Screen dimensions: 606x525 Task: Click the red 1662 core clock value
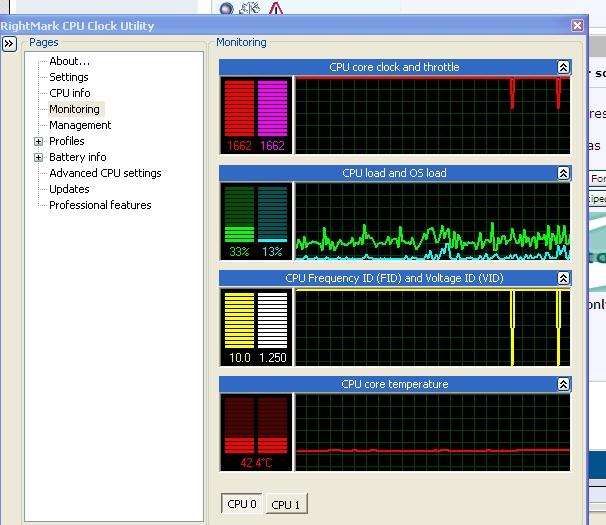[239, 146]
